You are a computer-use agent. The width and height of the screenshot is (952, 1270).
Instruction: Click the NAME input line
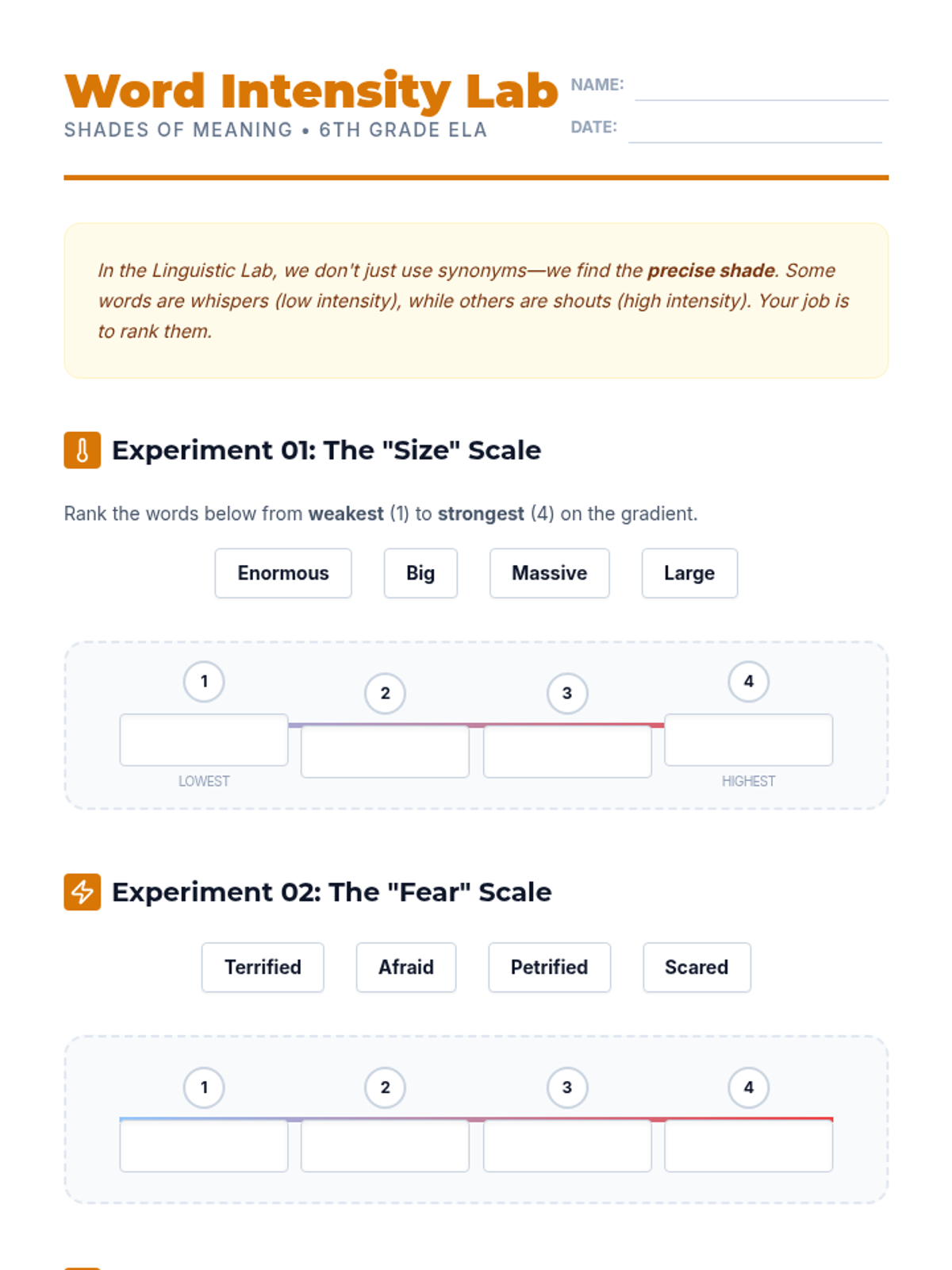point(762,86)
